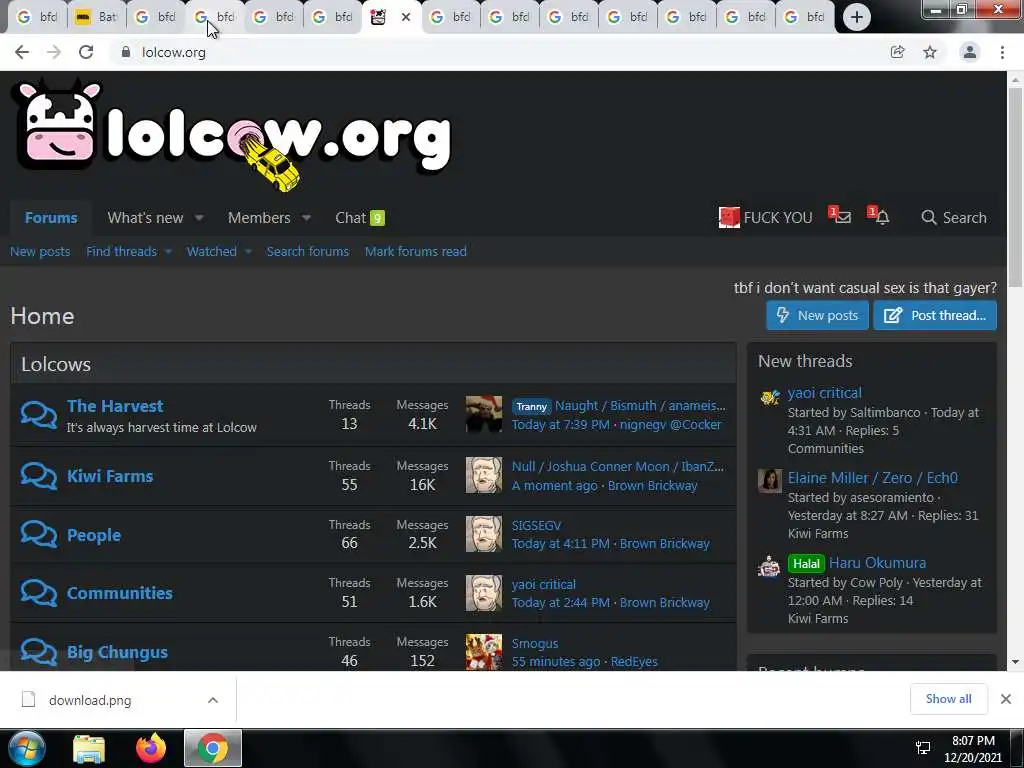Click avatar next to Haru Okumura thread
1024x768 pixels.
[770, 566]
